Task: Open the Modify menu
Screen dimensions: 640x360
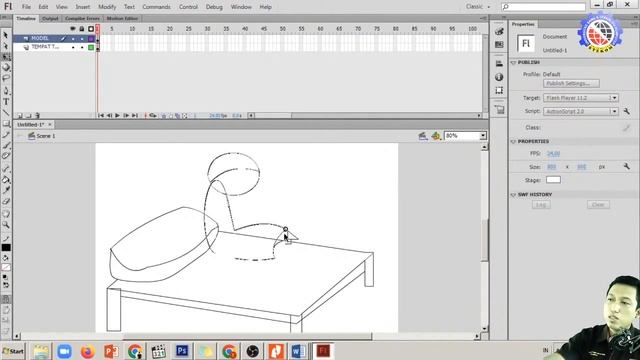Action: [107, 7]
